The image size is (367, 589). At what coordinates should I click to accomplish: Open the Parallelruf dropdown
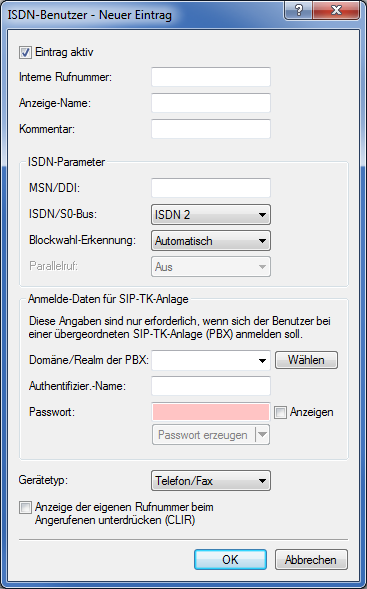click(x=211, y=267)
